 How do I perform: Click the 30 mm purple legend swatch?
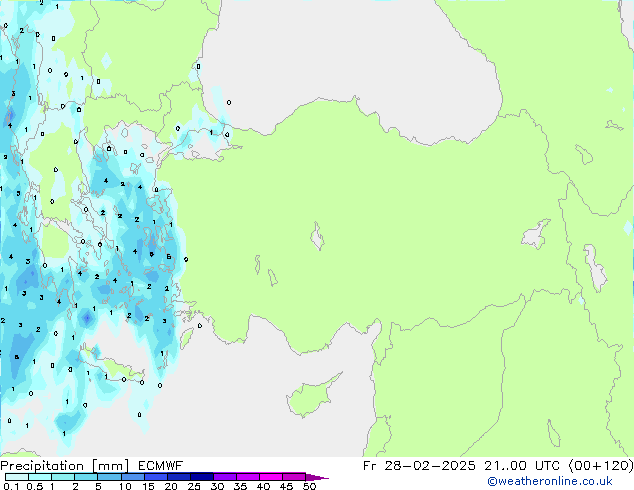point(224,477)
